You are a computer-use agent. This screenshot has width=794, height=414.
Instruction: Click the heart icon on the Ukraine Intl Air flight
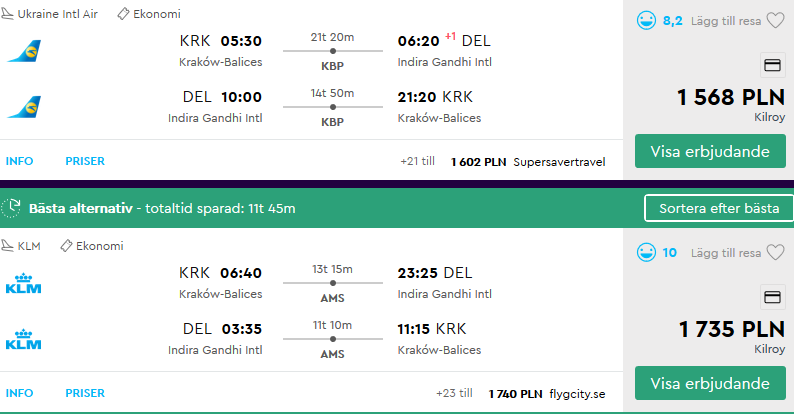point(775,21)
